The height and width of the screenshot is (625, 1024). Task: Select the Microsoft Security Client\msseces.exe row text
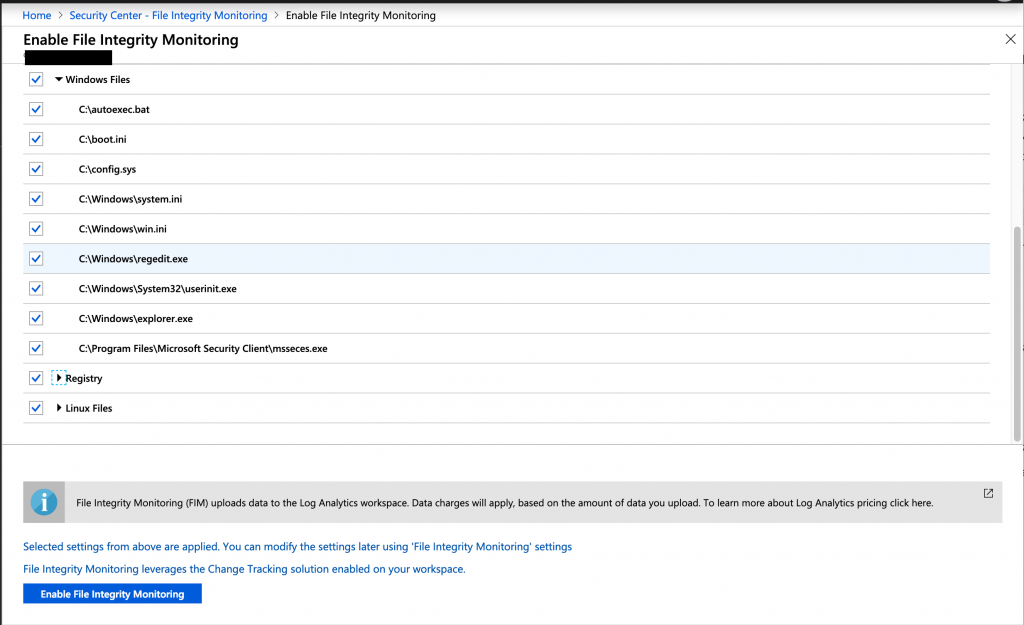(x=203, y=349)
